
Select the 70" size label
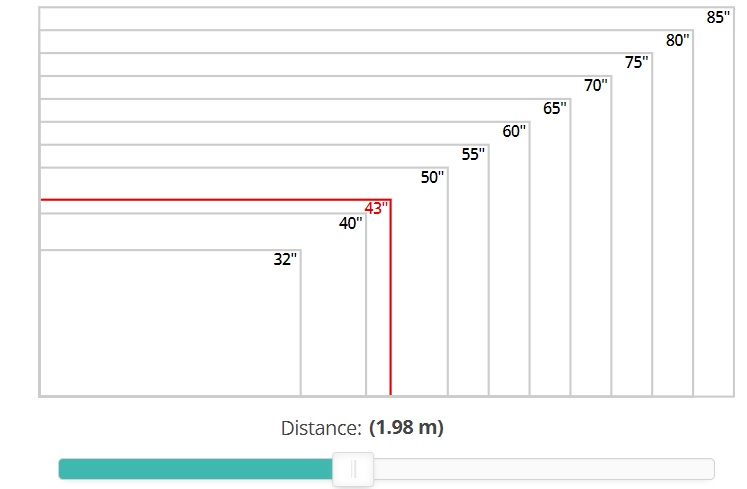pos(596,85)
